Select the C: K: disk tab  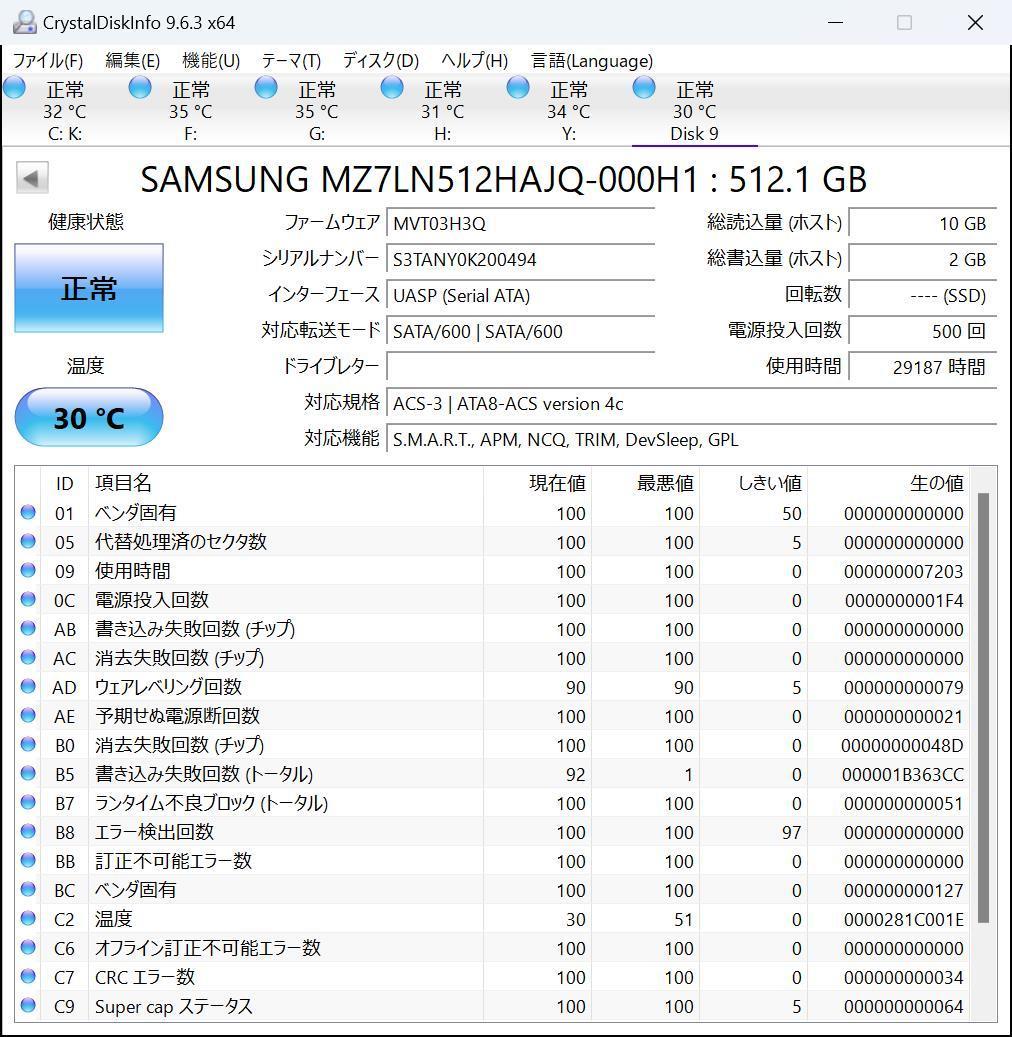[x=65, y=110]
